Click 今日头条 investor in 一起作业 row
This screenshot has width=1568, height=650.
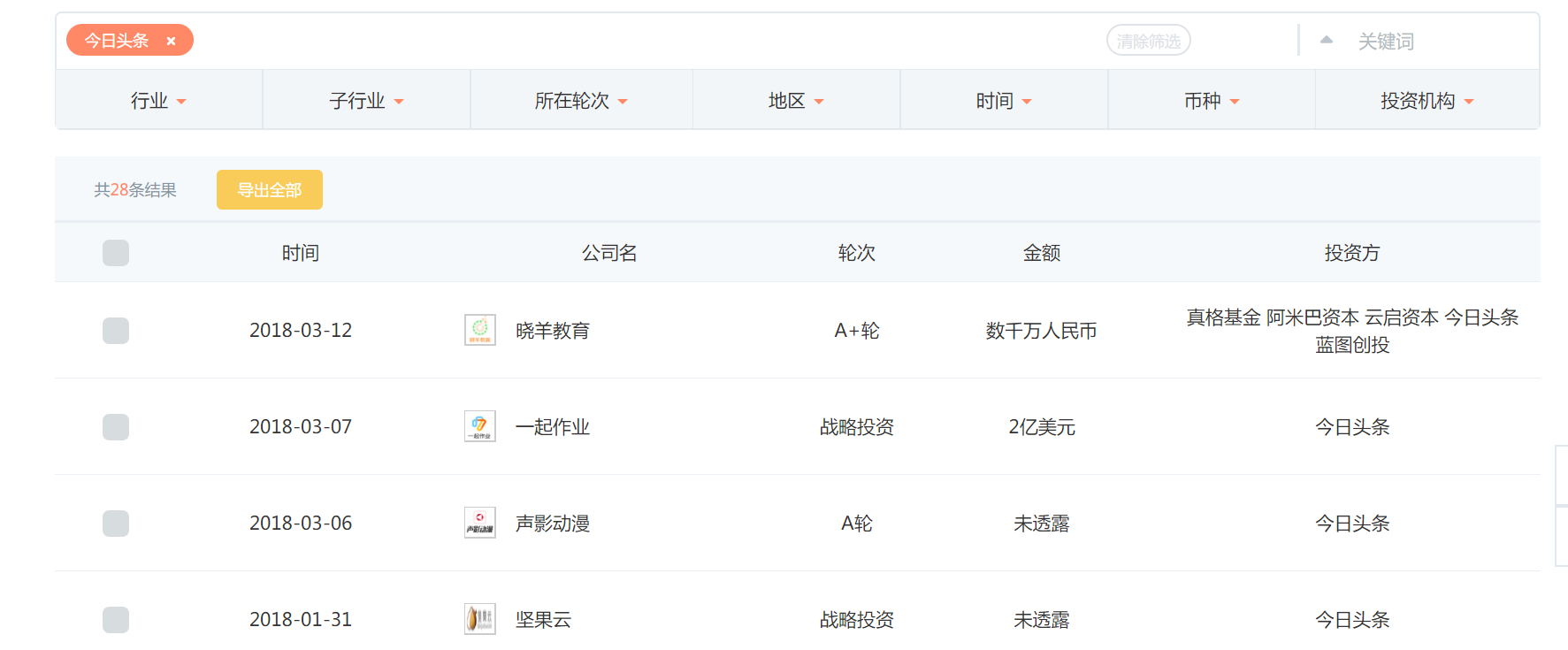pos(1352,427)
